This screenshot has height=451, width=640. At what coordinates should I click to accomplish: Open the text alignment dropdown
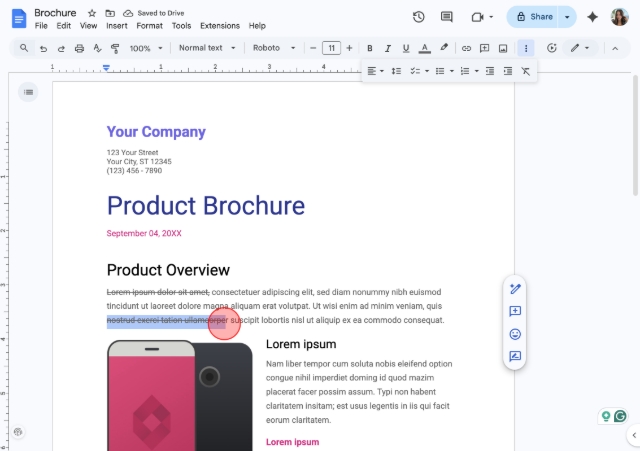coord(376,71)
